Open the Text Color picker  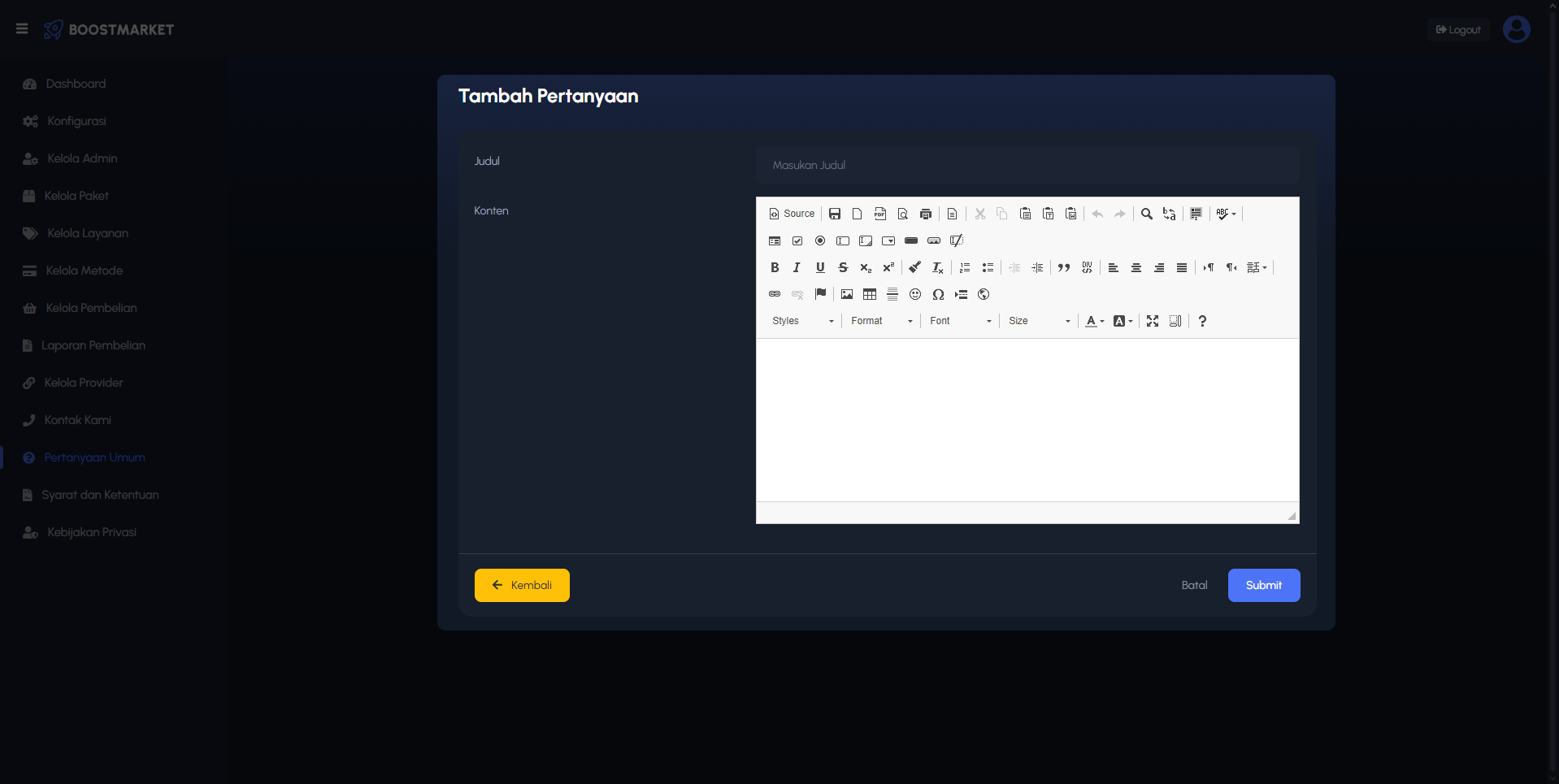[x=1095, y=321]
